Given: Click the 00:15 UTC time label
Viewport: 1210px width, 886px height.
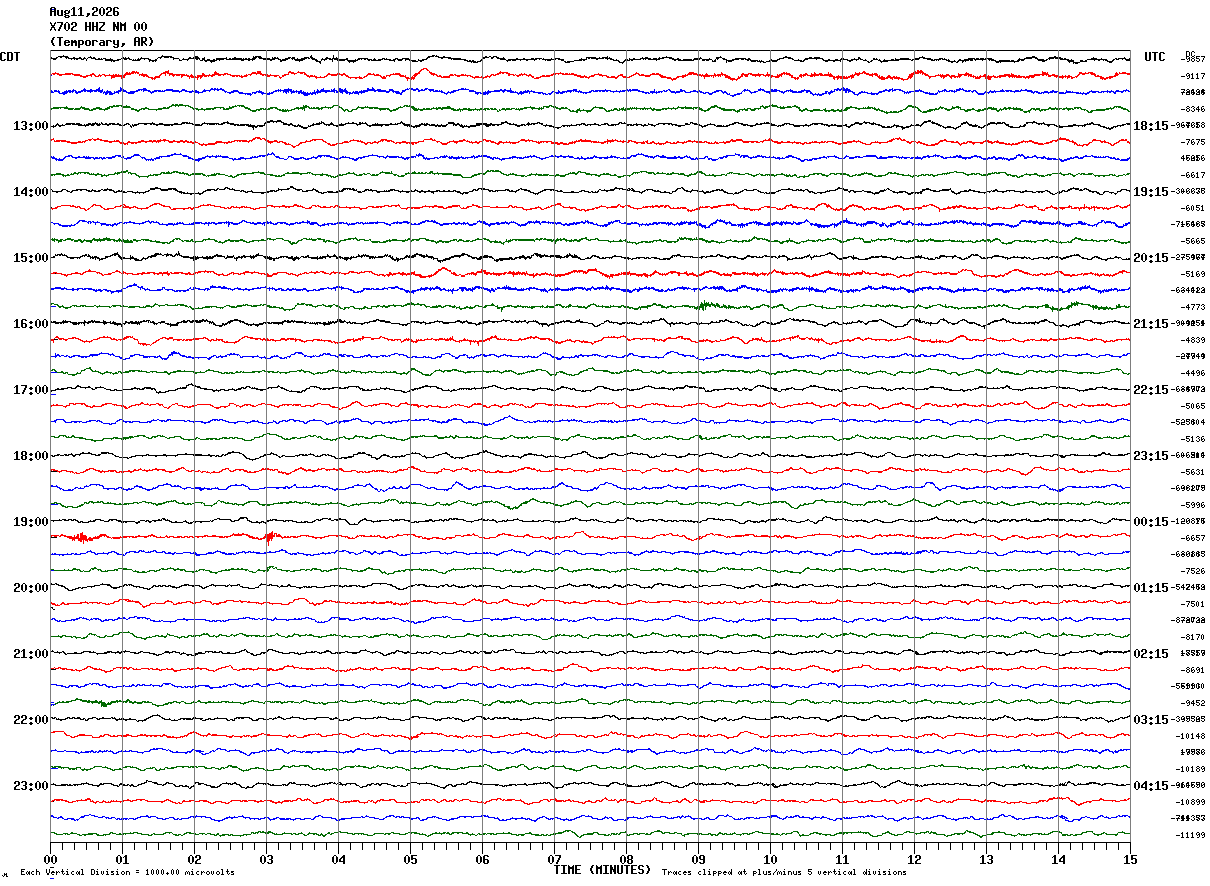Looking at the screenshot, I should pos(1150,522).
